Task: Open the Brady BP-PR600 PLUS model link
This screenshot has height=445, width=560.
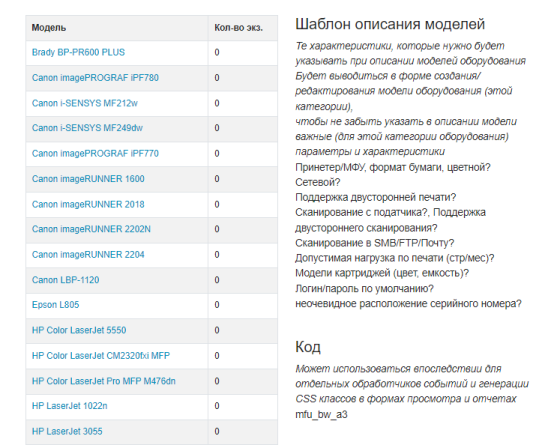Action: click(x=78, y=52)
